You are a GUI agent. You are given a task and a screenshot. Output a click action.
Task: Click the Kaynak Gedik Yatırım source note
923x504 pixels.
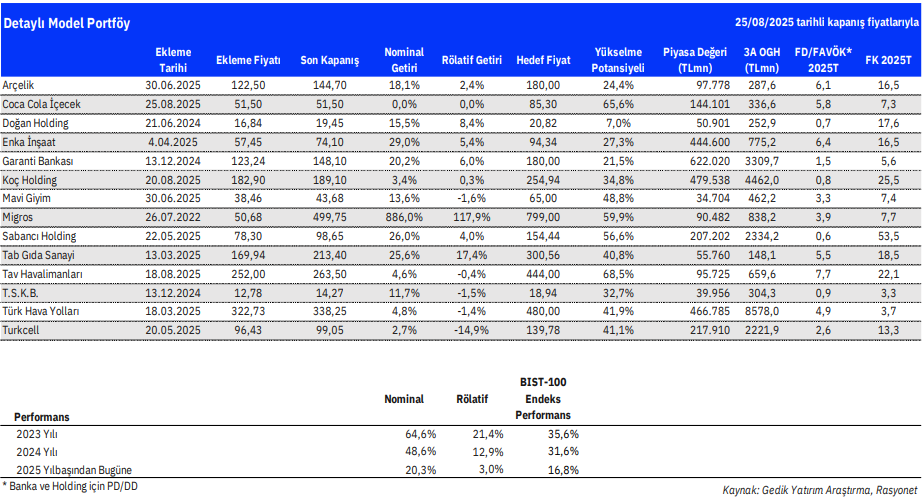coord(818,490)
